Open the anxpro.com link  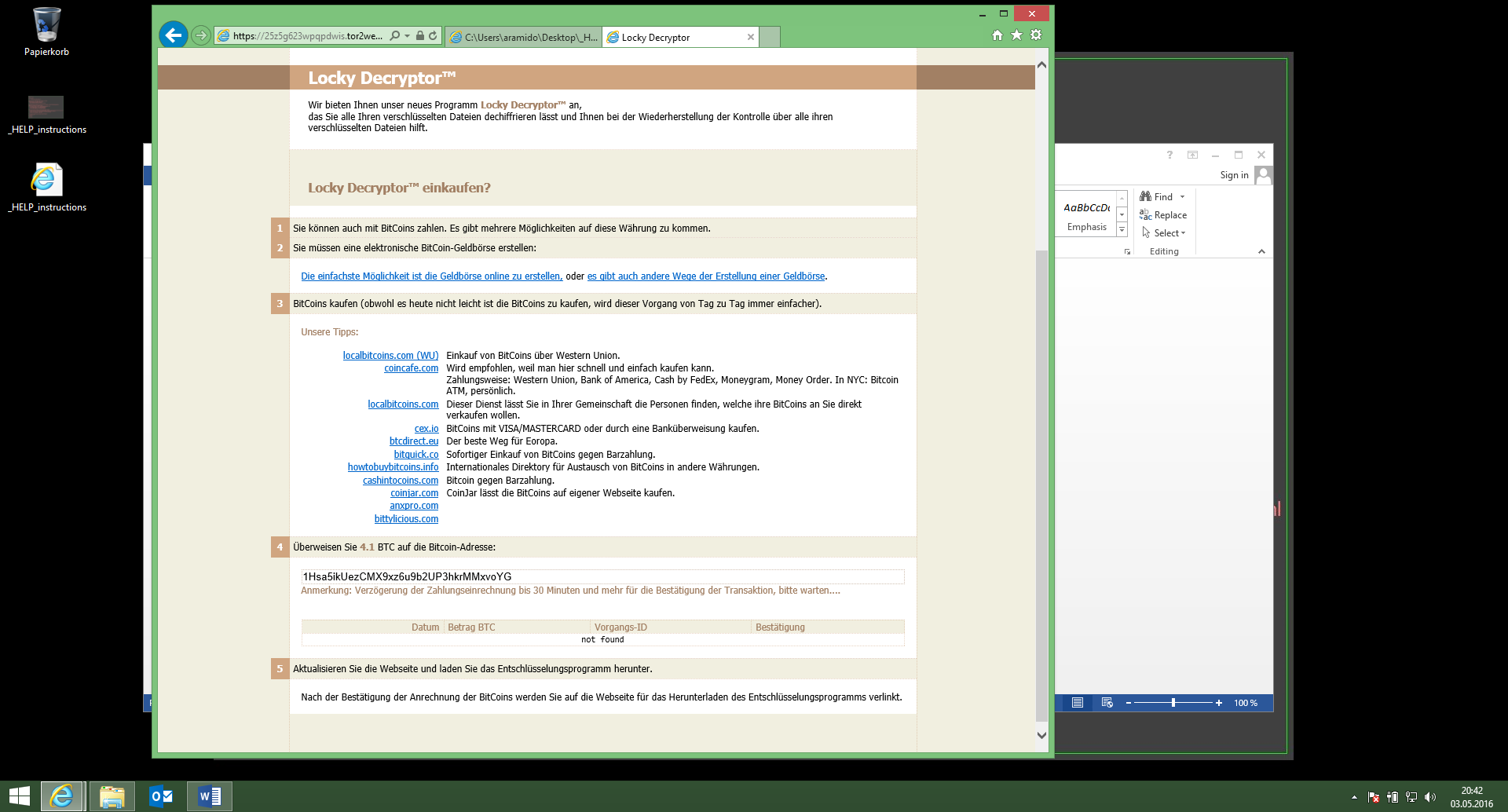(414, 506)
